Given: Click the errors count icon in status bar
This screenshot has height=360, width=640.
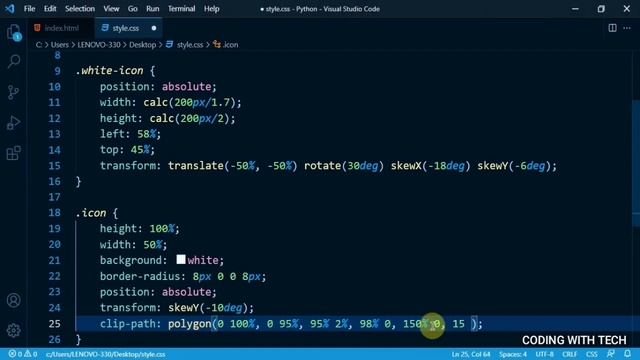Looking at the screenshot, I should tap(15, 354).
